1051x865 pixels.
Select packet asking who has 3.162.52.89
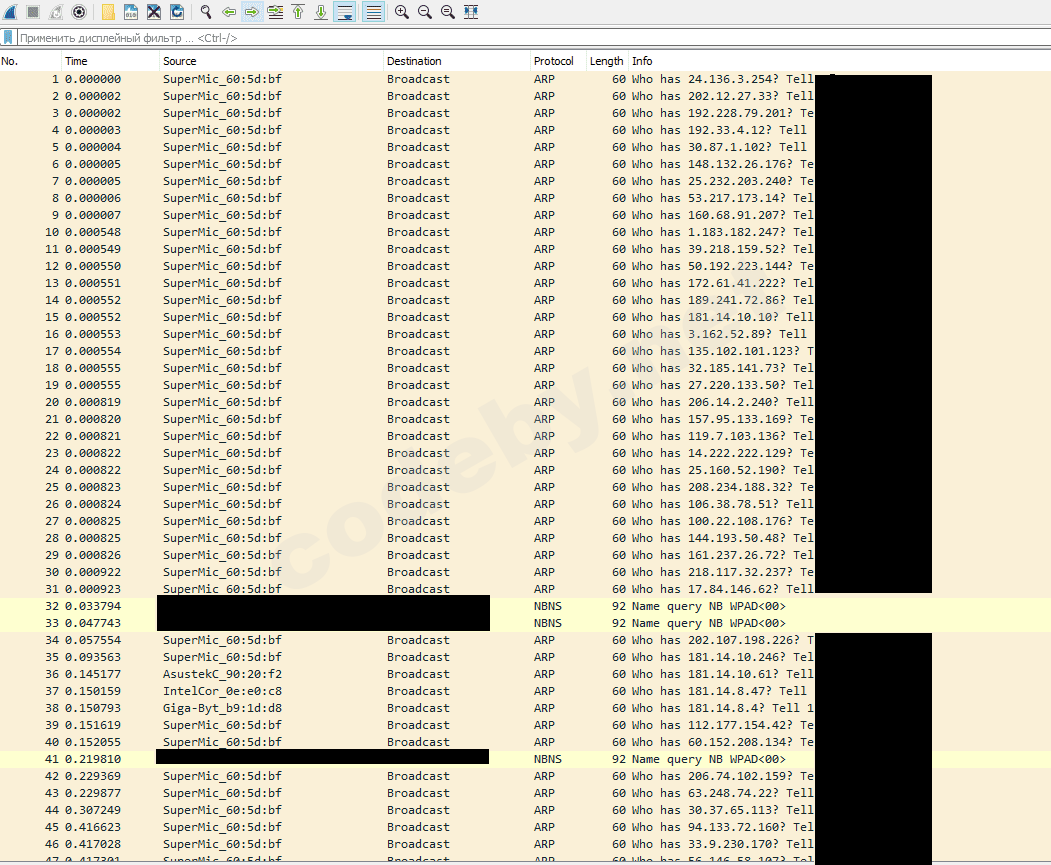click(x=526, y=334)
